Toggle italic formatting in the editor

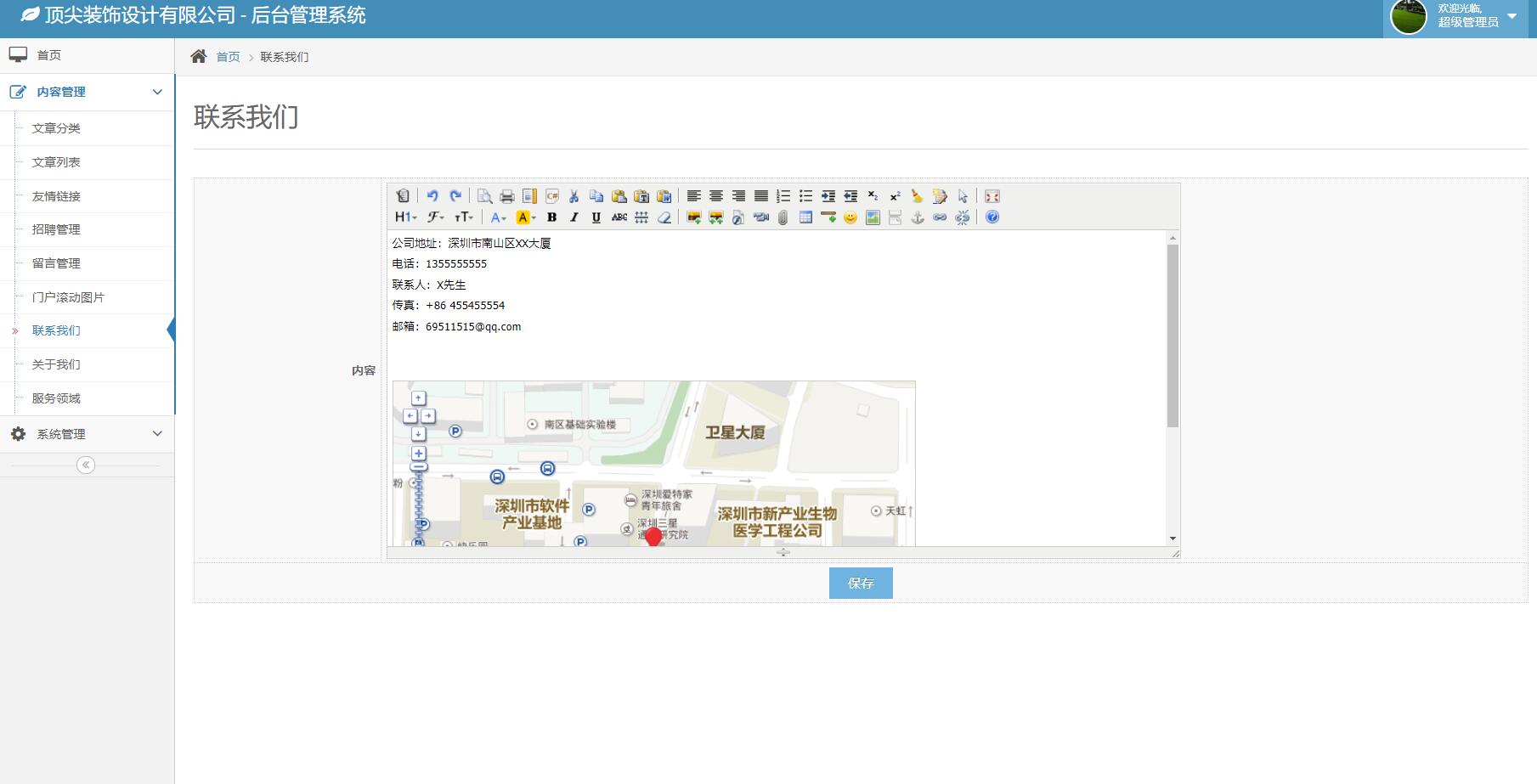(574, 217)
